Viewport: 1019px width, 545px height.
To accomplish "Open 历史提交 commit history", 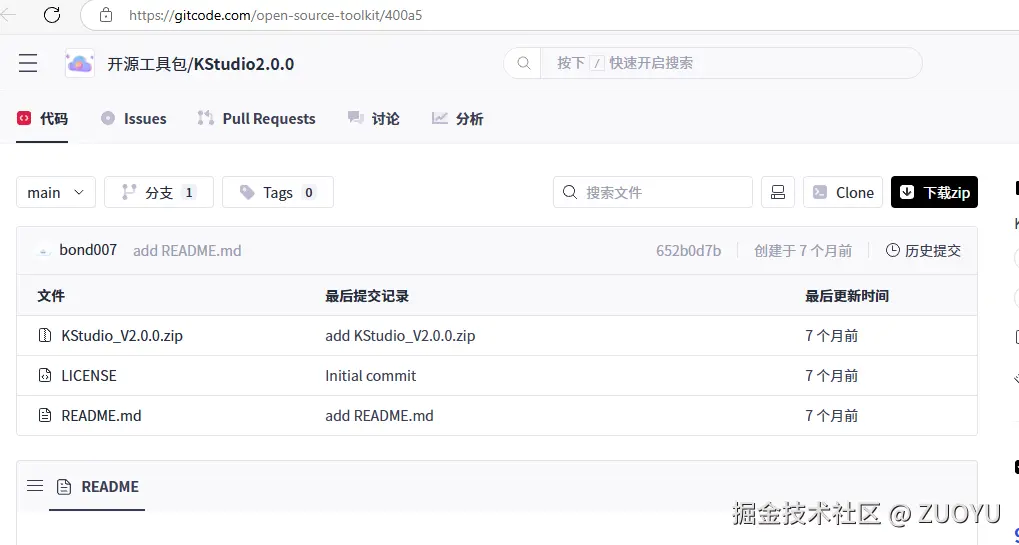I will click(x=923, y=251).
